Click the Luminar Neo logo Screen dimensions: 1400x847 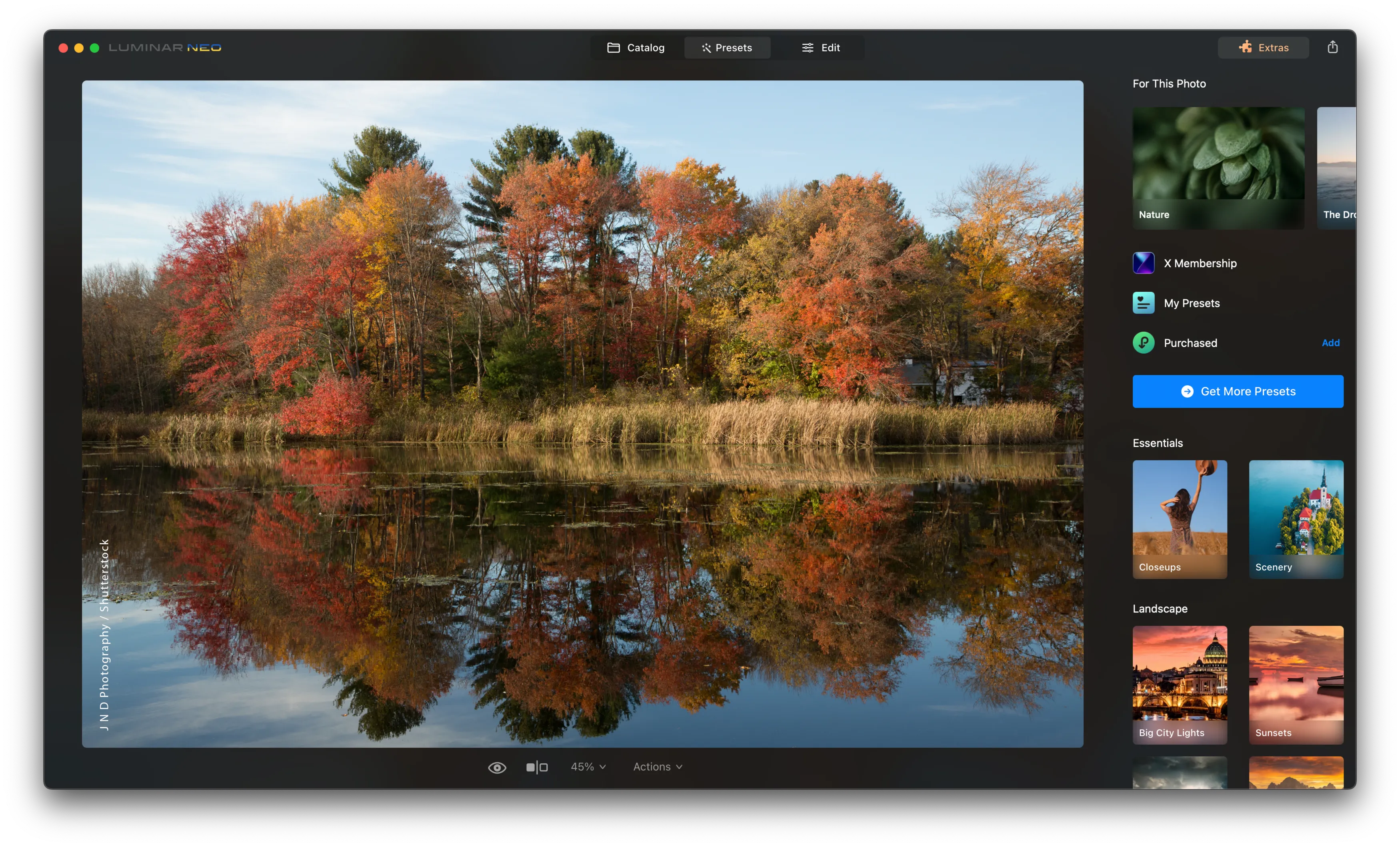165,48
